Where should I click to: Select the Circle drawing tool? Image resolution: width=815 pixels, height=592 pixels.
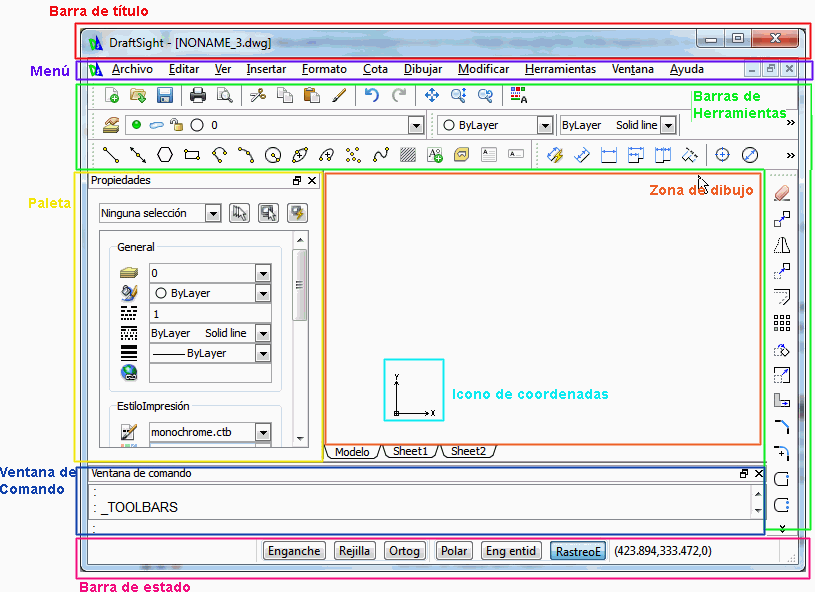pos(273,154)
